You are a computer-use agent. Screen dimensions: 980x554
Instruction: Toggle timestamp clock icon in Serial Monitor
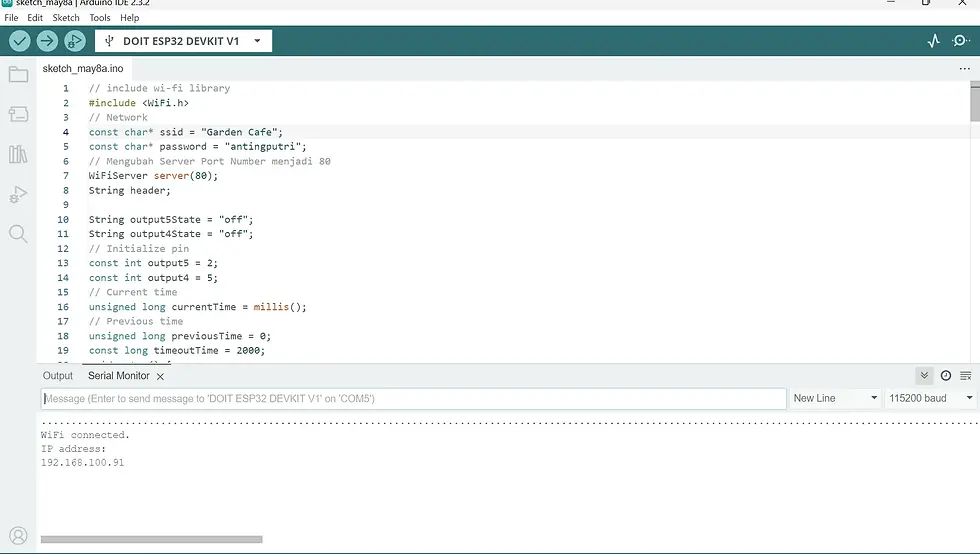[946, 376]
